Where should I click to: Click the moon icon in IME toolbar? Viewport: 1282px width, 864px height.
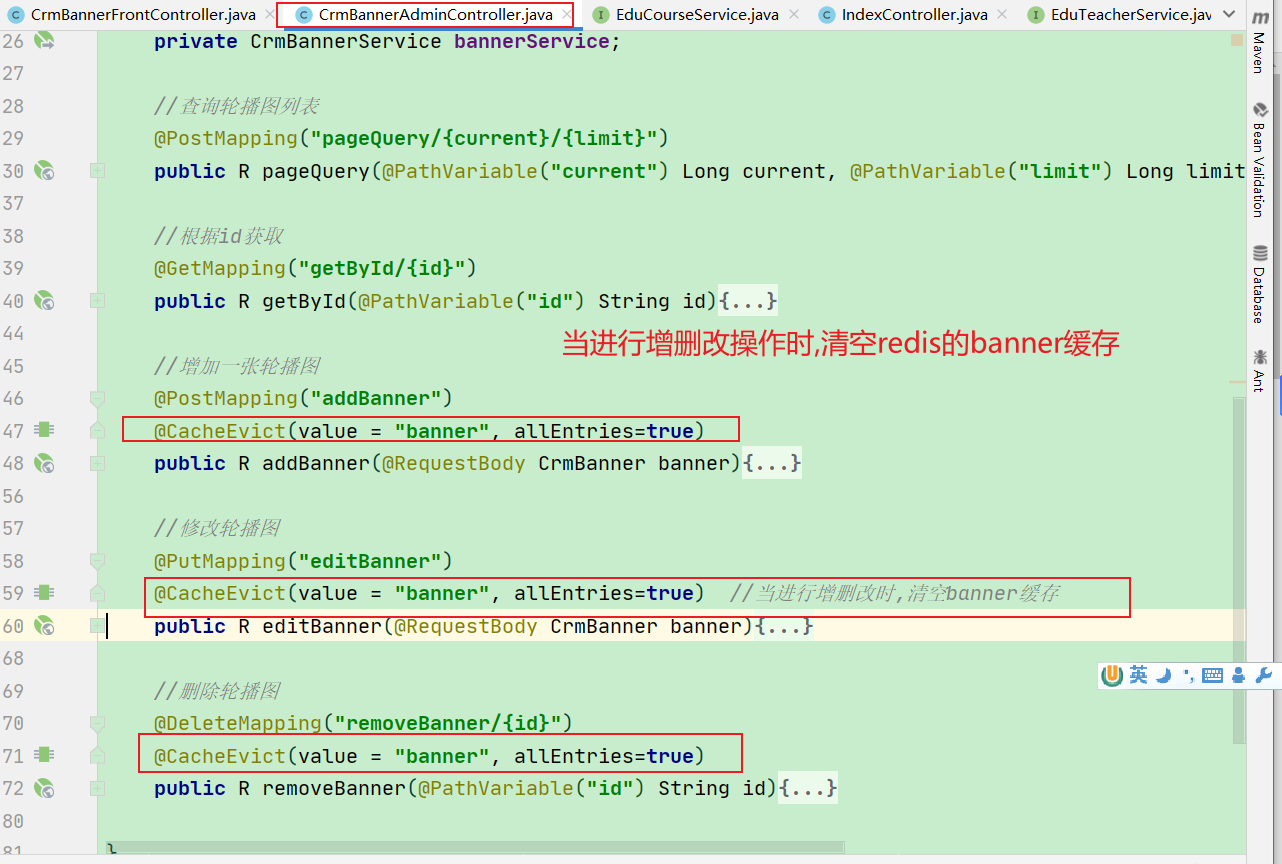[1164, 676]
